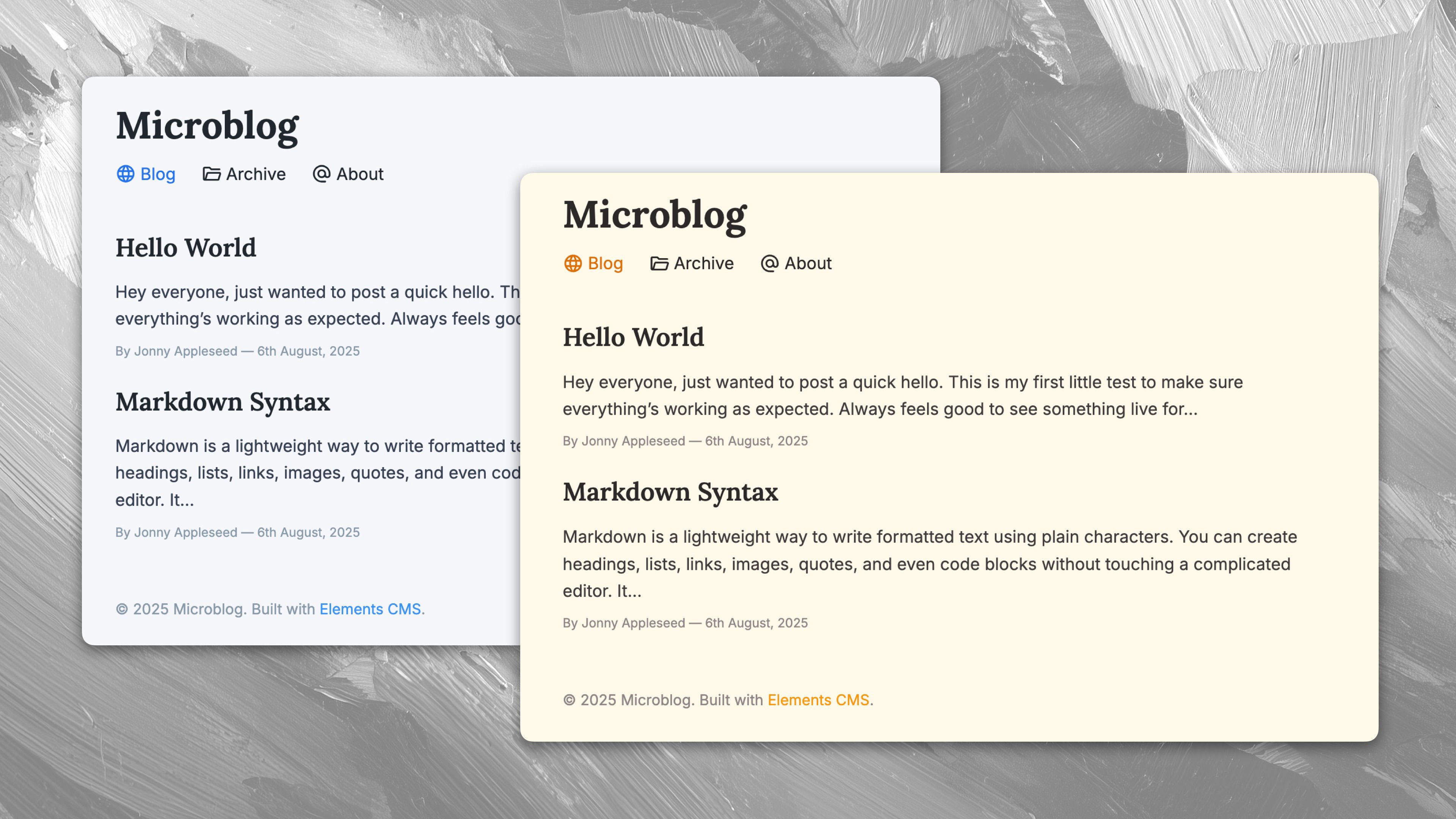1456x819 pixels.
Task: Open the About page on the cream window
Action: point(808,263)
